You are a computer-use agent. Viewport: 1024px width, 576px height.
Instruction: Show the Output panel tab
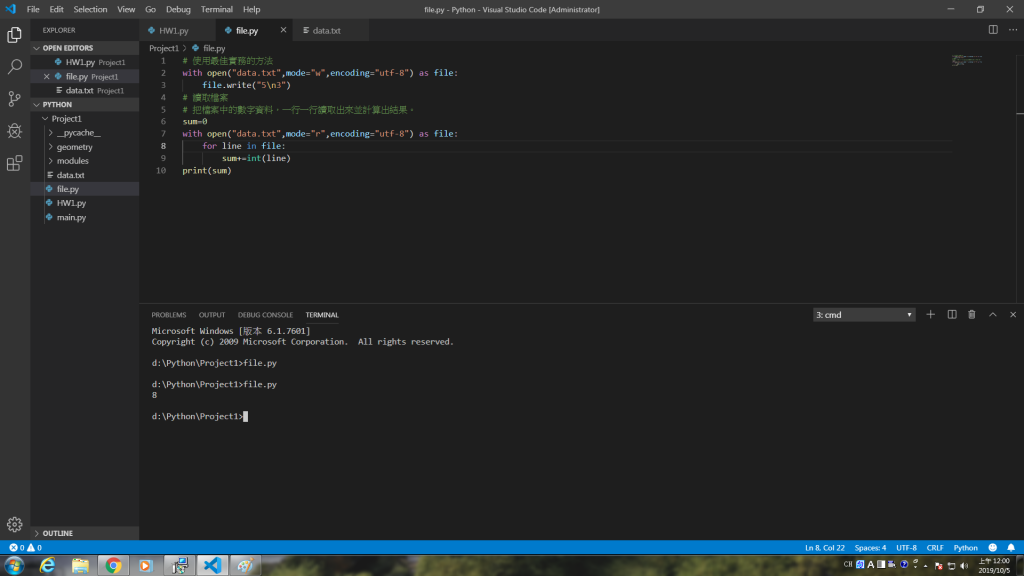[x=212, y=315]
